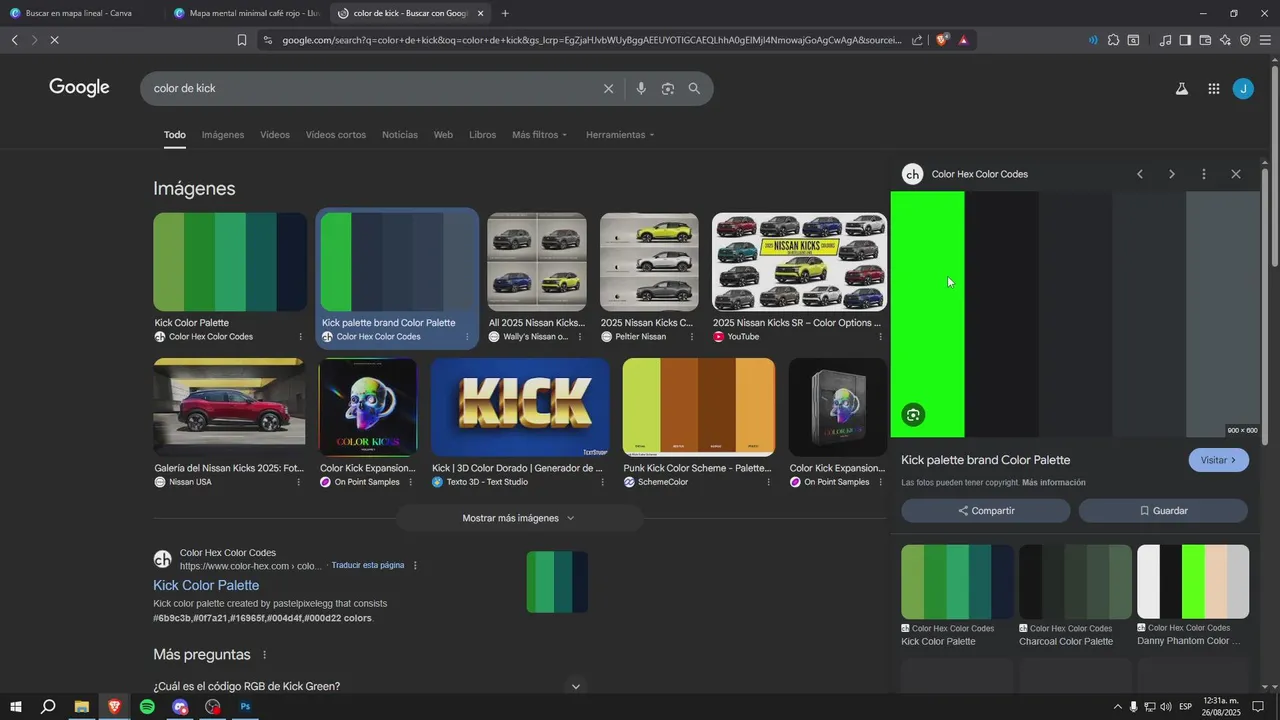
Task: Open more options beside Más preguntas
Action: [265, 655]
